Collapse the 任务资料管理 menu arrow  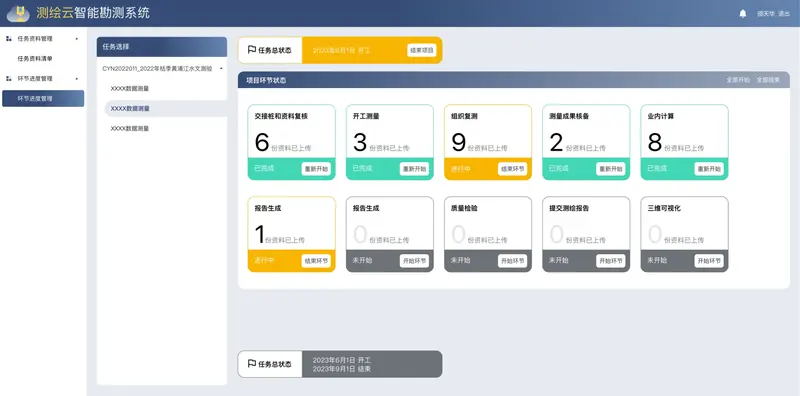(x=77, y=39)
